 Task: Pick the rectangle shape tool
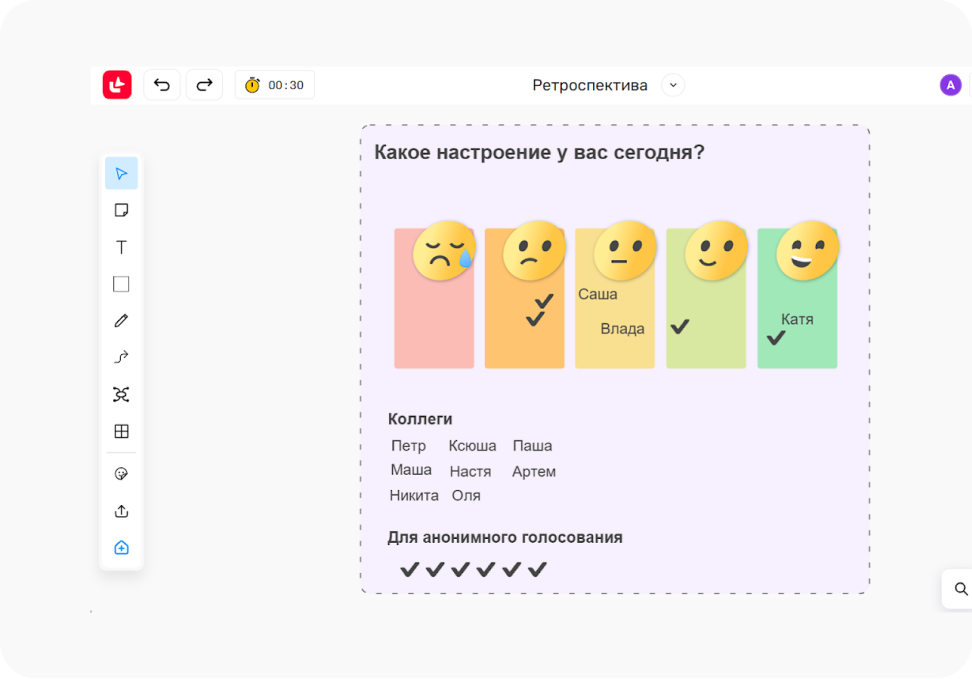pyautogui.click(x=121, y=284)
